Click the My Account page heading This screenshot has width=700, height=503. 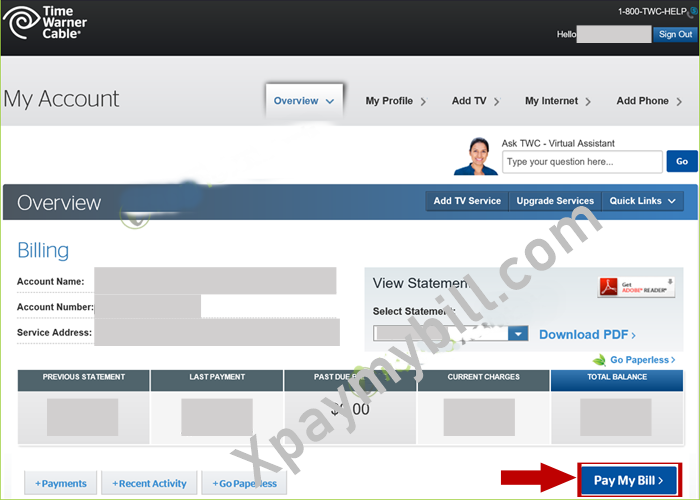click(x=61, y=99)
